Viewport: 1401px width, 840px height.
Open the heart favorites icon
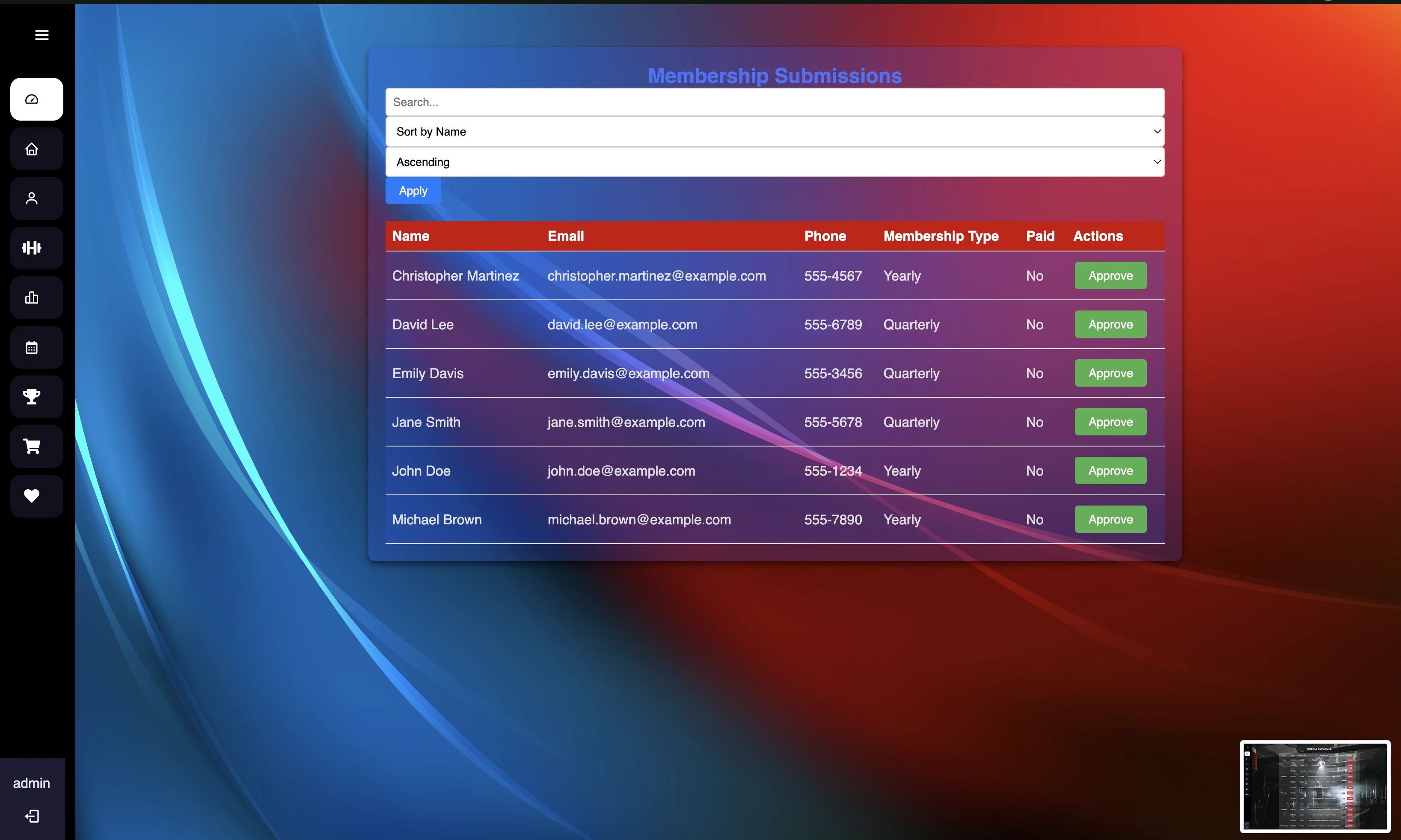pyautogui.click(x=37, y=496)
